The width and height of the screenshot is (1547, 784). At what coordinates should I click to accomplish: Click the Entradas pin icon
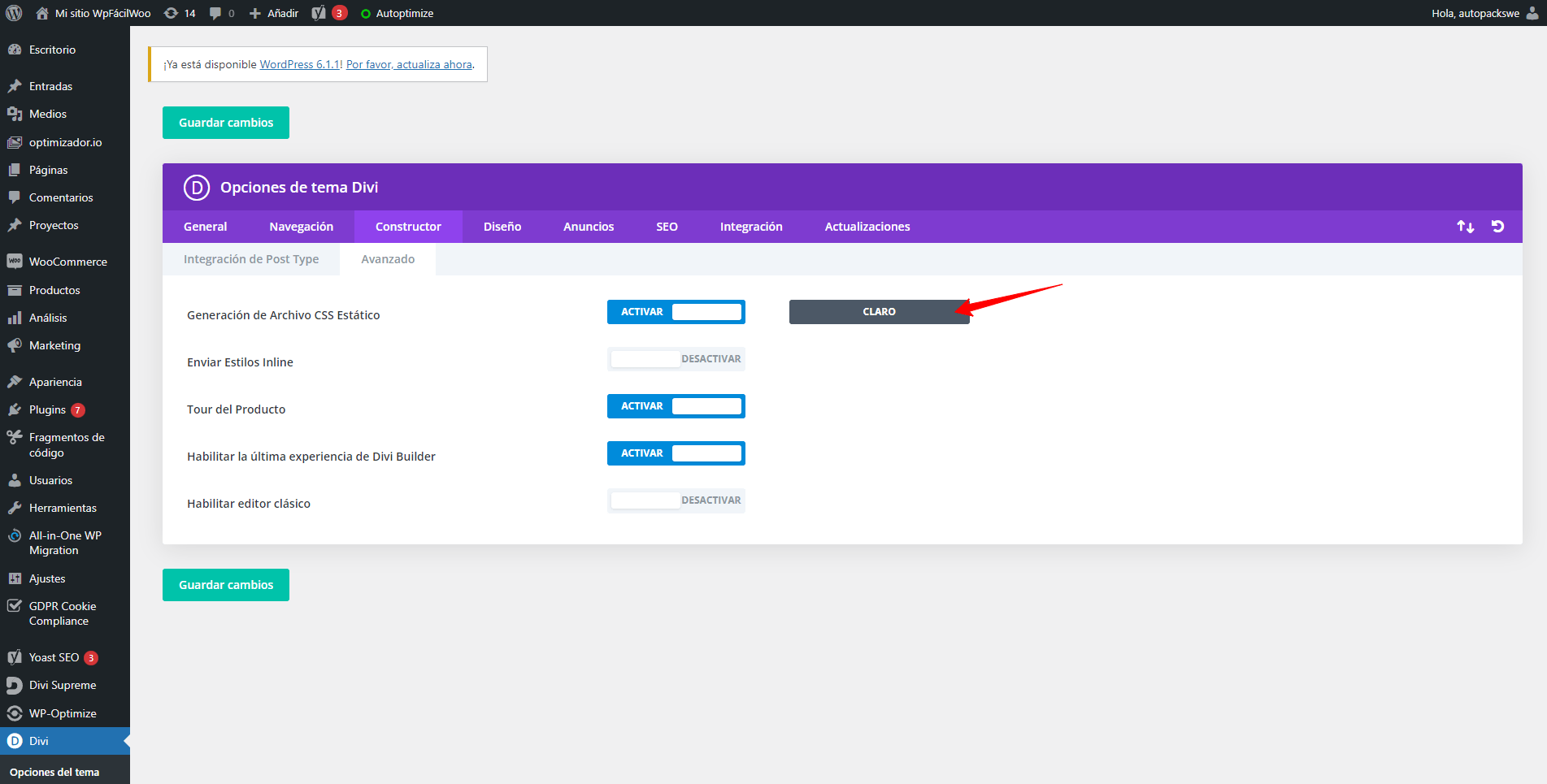click(x=15, y=86)
